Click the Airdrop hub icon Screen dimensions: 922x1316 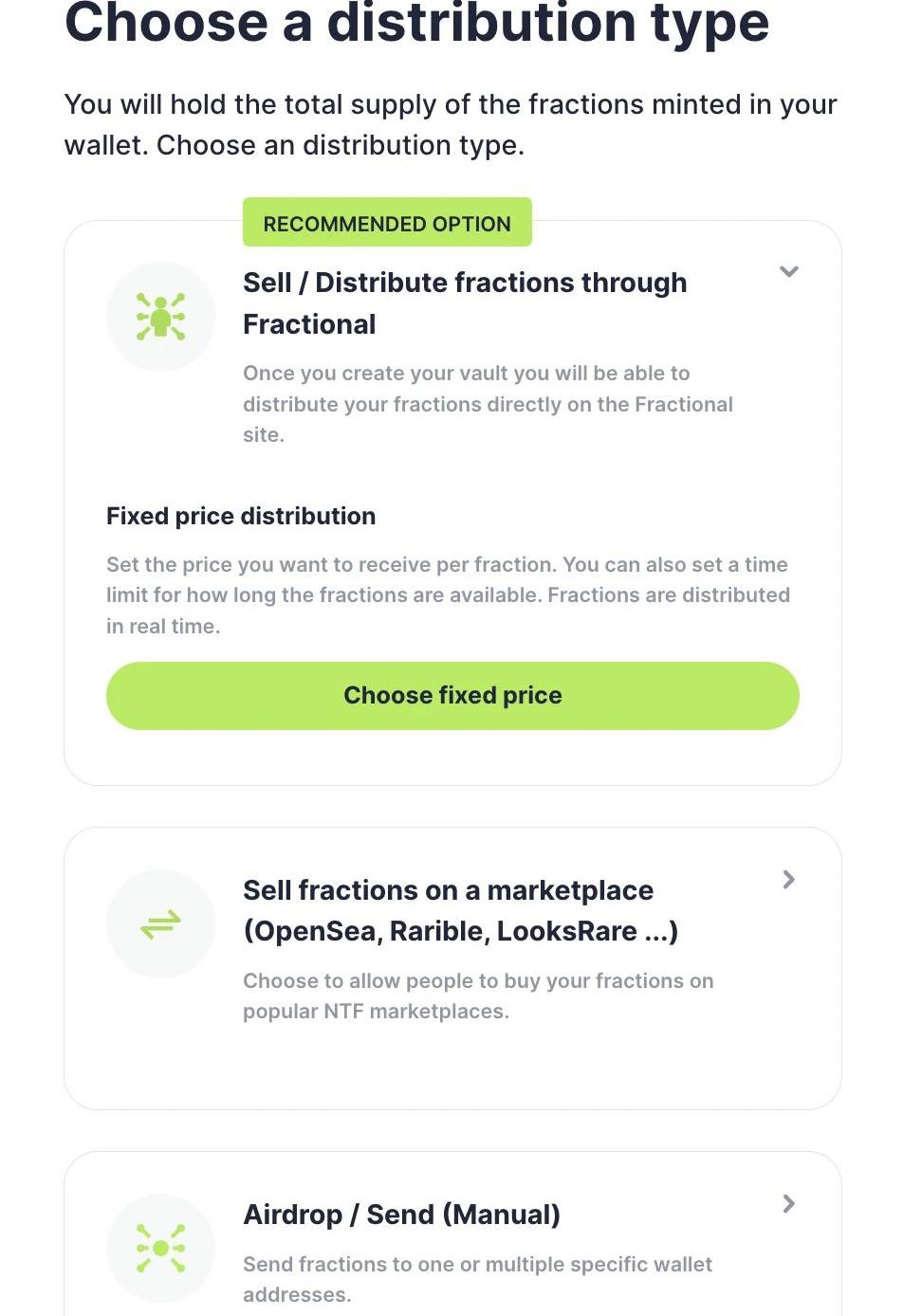click(x=160, y=1248)
